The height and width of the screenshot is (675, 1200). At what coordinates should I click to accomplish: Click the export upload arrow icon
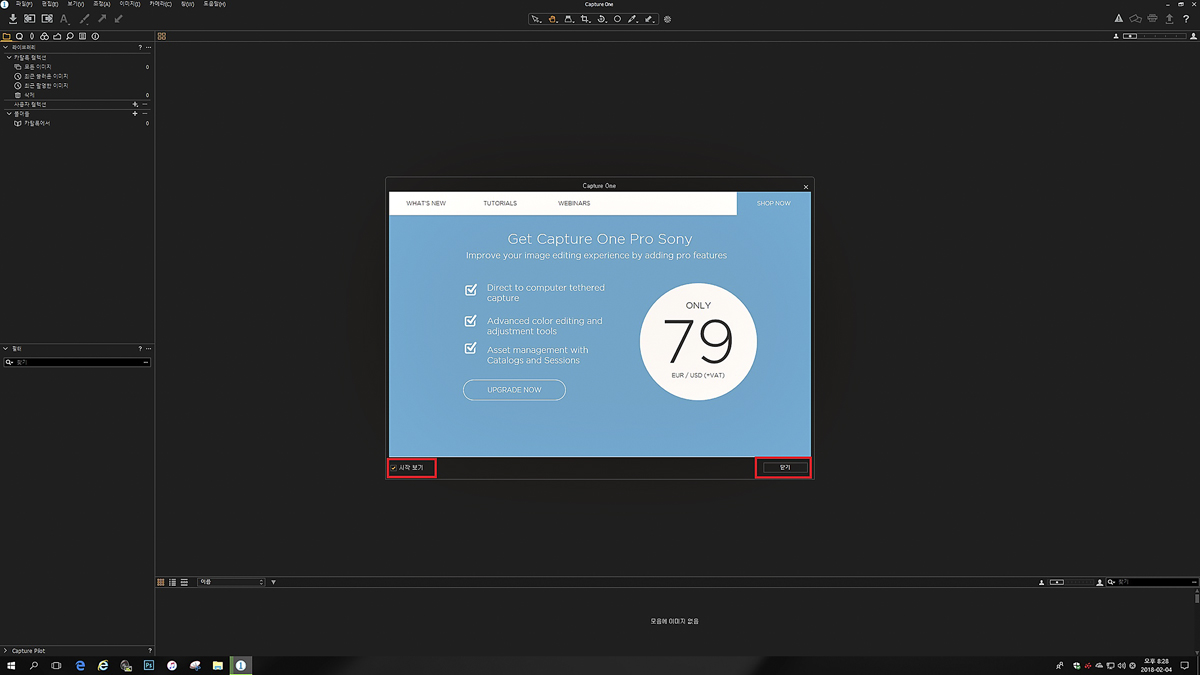(x=1170, y=19)
